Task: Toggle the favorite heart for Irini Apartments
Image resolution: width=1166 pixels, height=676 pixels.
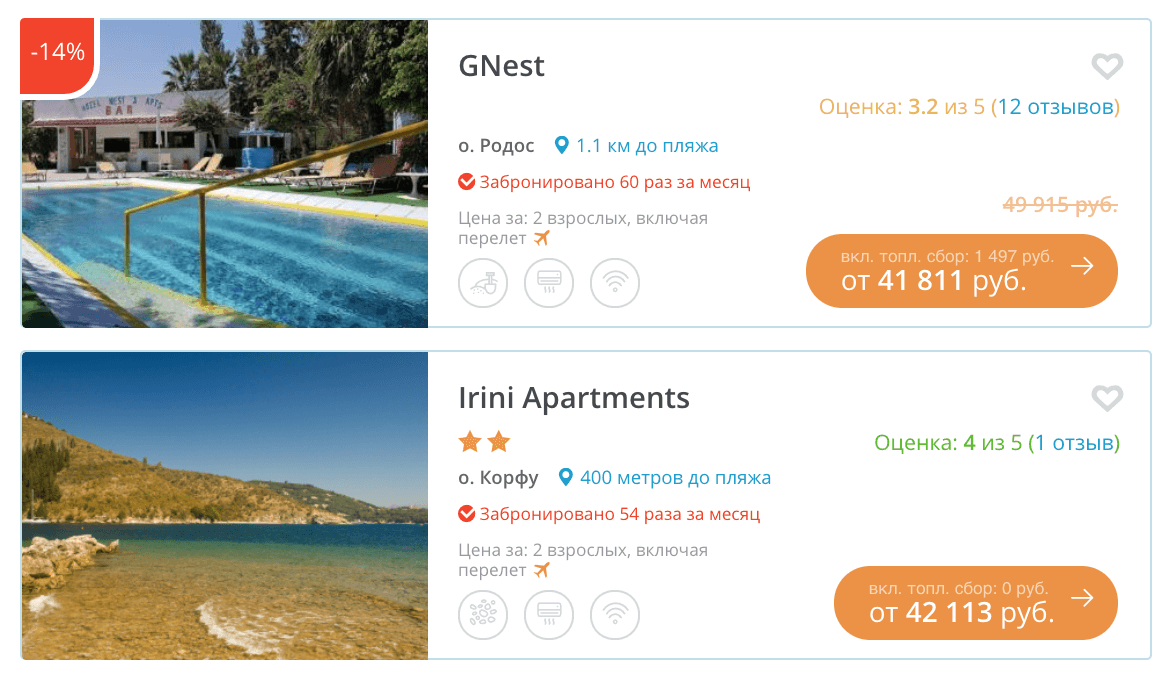Action: (1106, 399)
